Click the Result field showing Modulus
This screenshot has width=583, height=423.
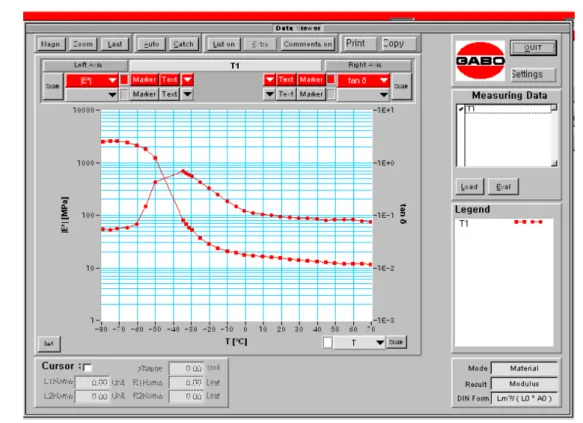pos(524,384)
